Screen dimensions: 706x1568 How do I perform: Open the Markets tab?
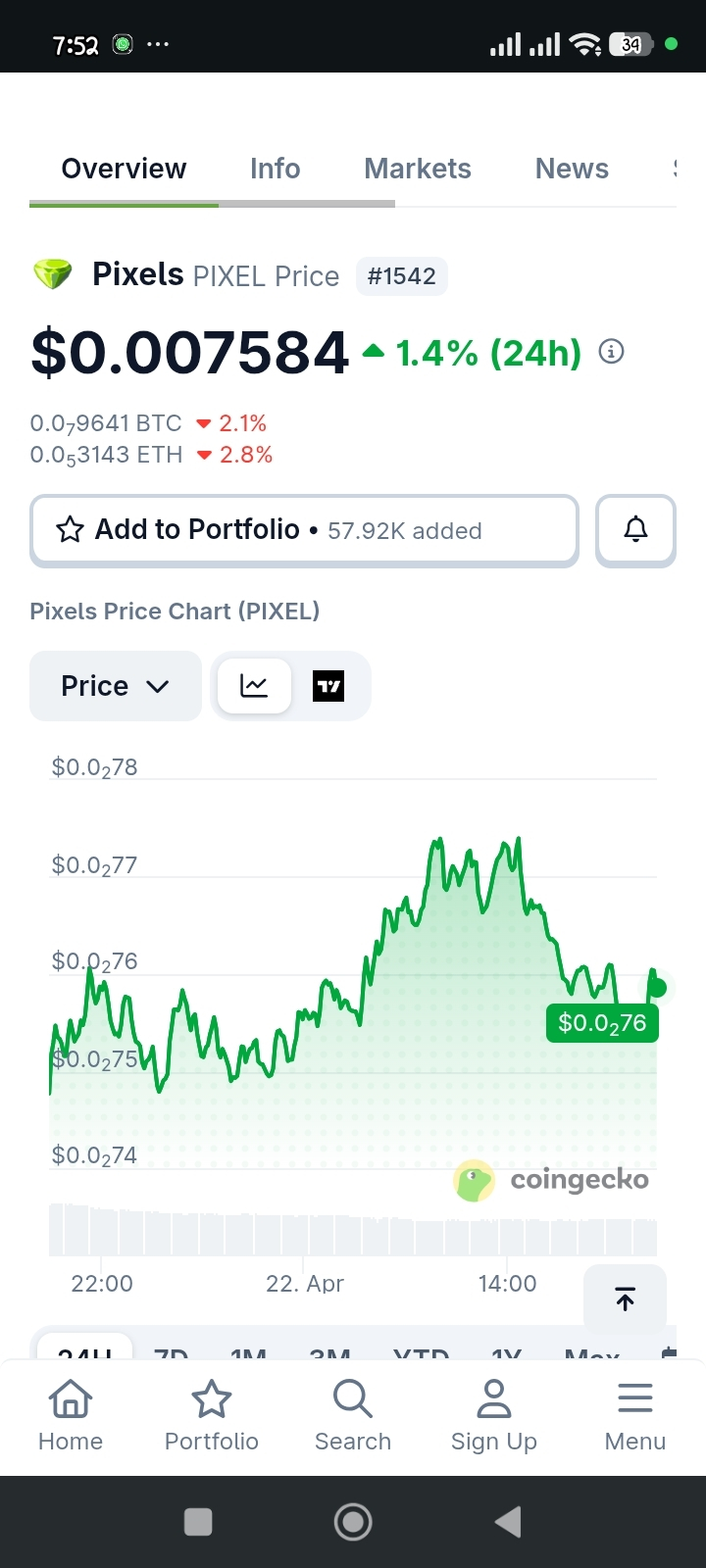418,169
